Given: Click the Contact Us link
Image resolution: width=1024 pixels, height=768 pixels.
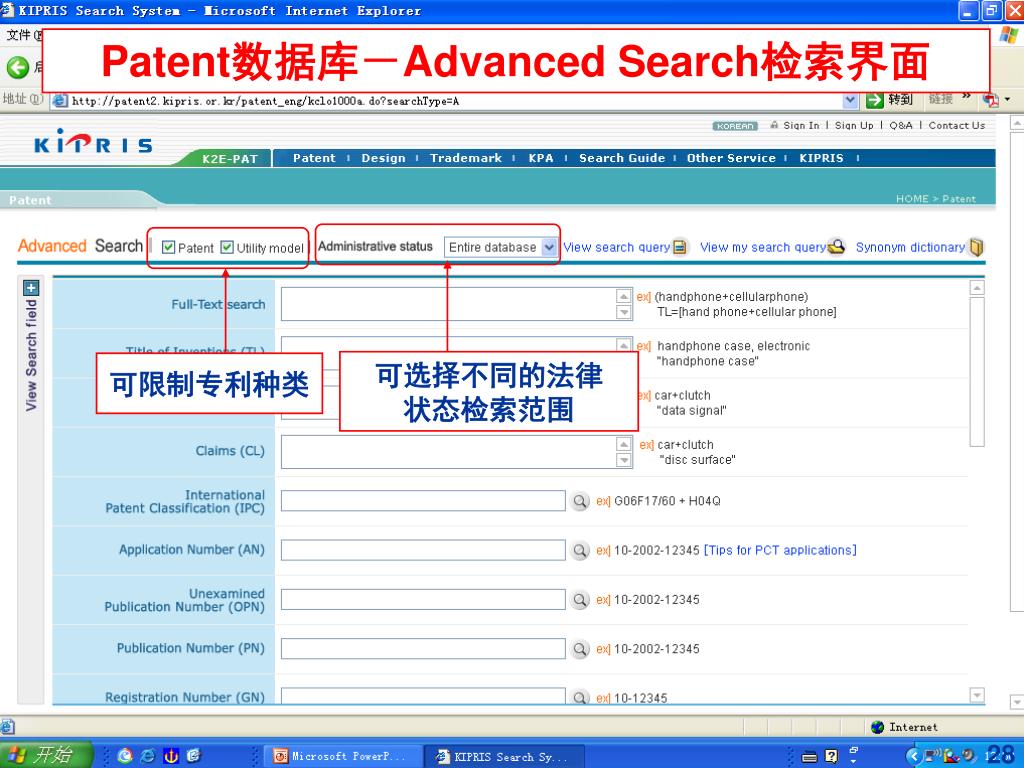Looking at the screenshot, I should tap(957, 125).
